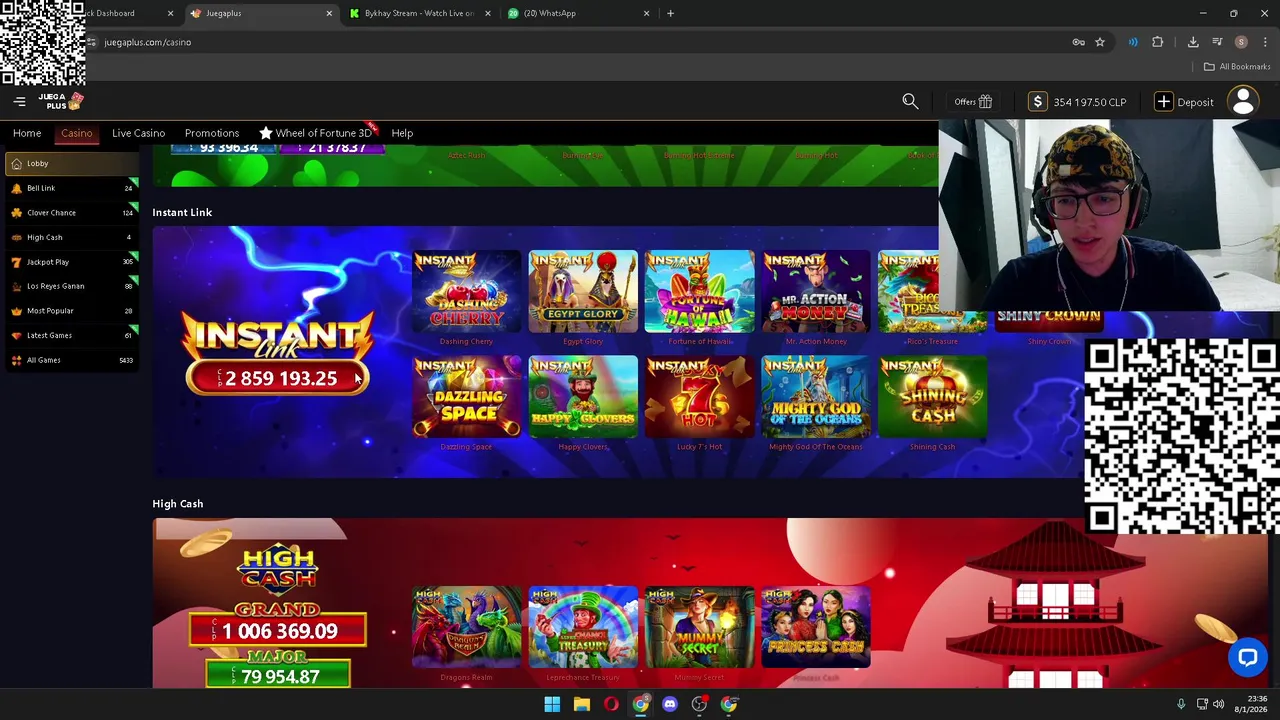Open the user profile avatar icon
This screenshot has width=1280, height=720.
[x=1243, y=101]
